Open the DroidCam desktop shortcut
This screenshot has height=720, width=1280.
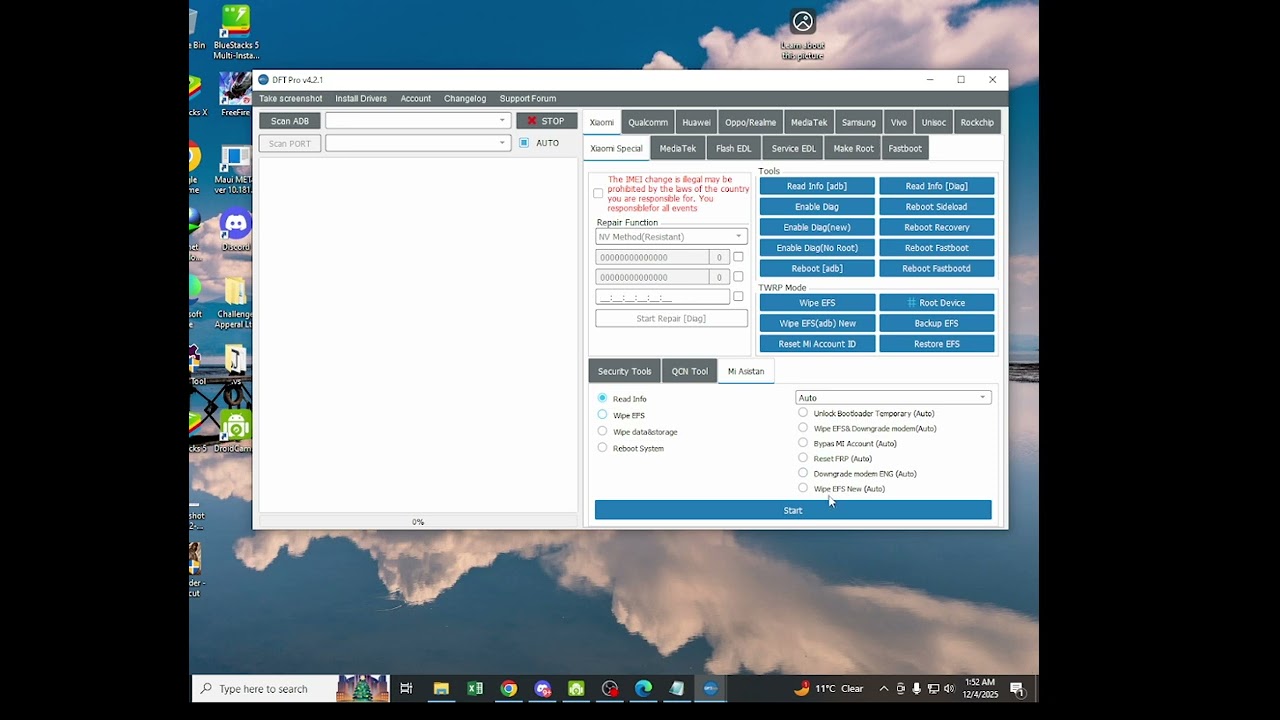click(x=235, y=432)
